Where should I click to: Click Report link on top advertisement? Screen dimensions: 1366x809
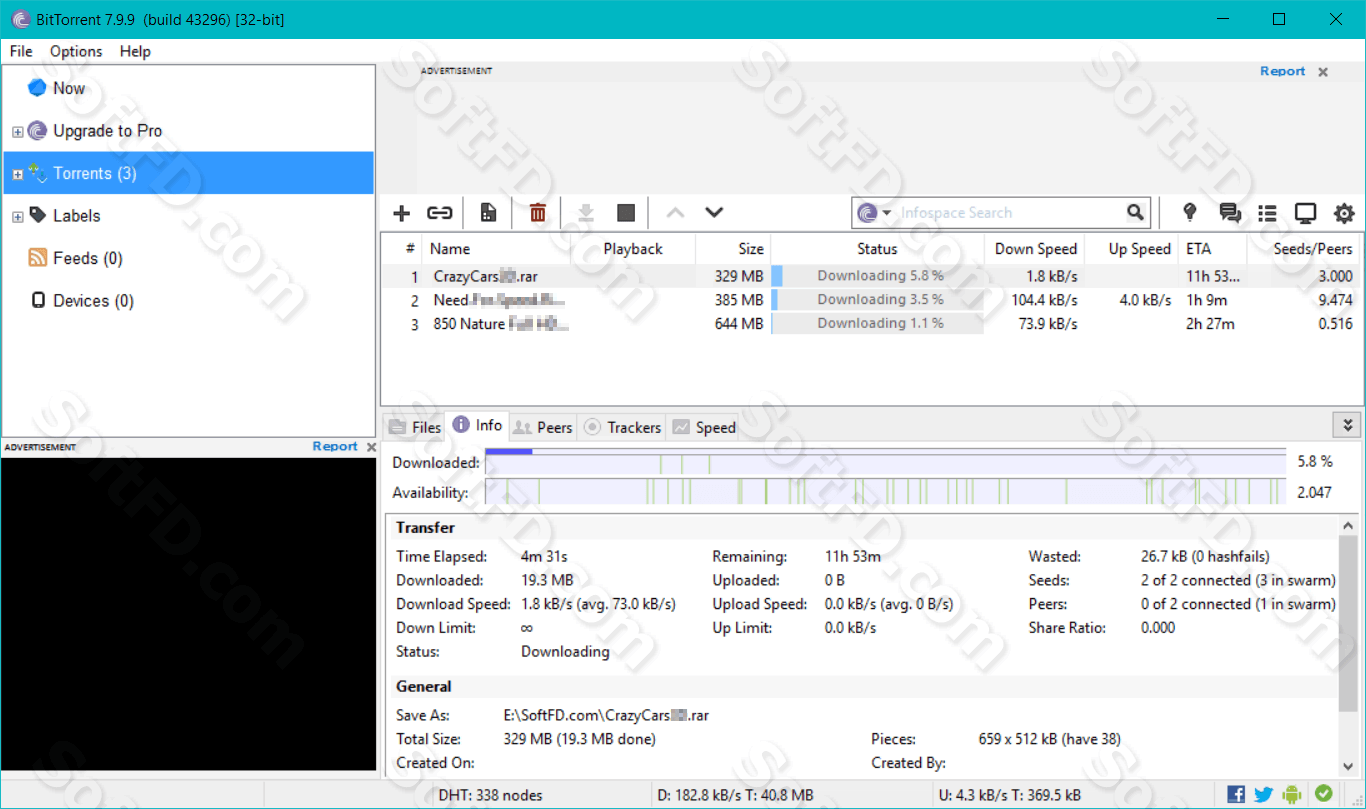tap(1282, 71)
